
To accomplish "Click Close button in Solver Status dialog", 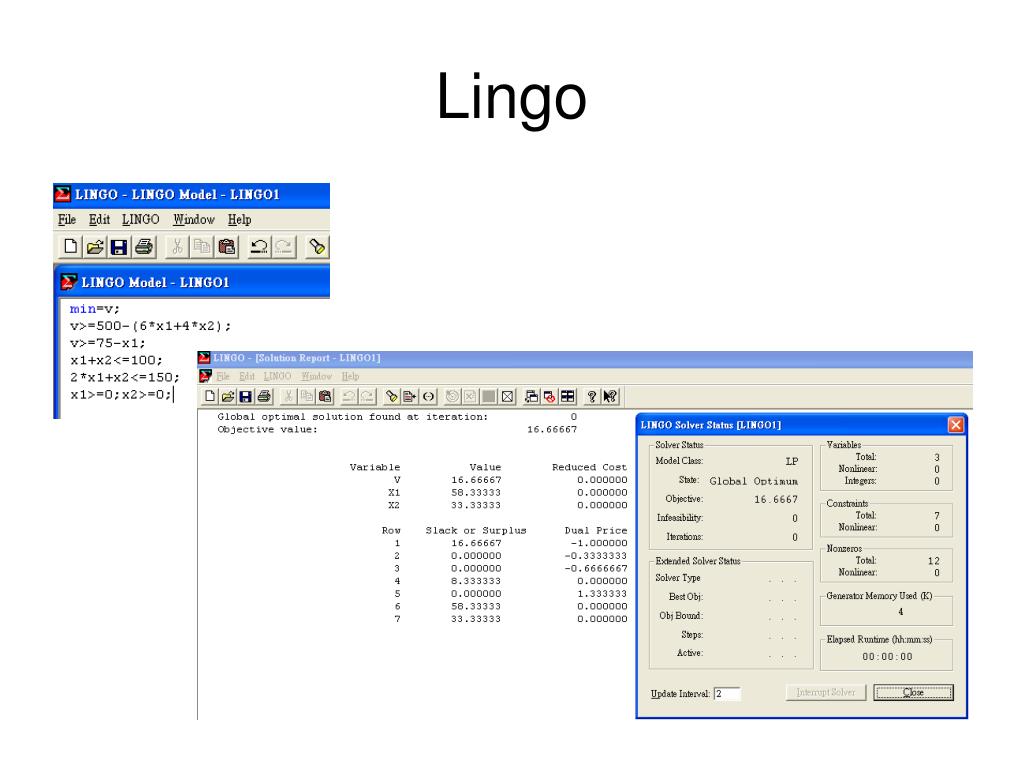I will (913, 692).
